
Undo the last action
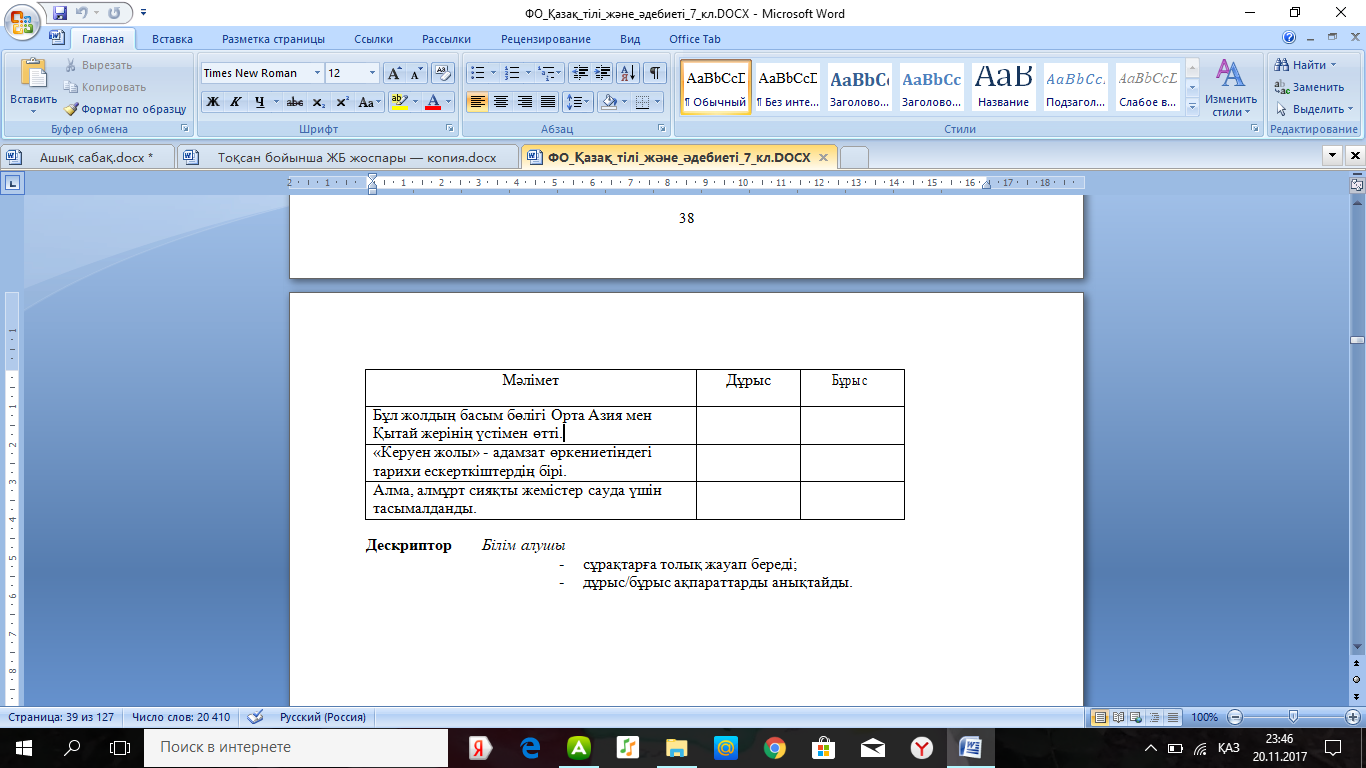(x=83, y=14)
